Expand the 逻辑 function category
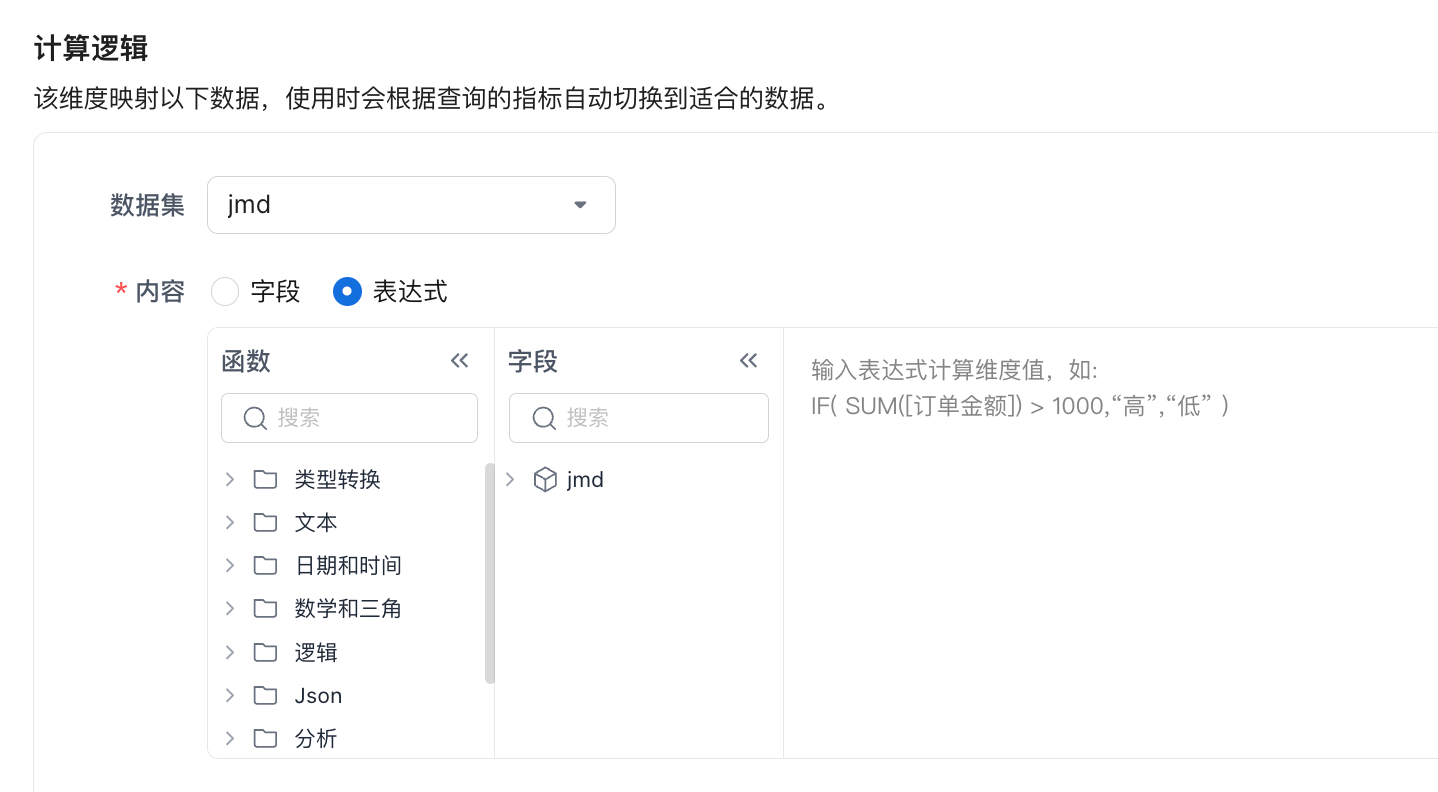This screenshot has width=1438, height=792. 230,652
